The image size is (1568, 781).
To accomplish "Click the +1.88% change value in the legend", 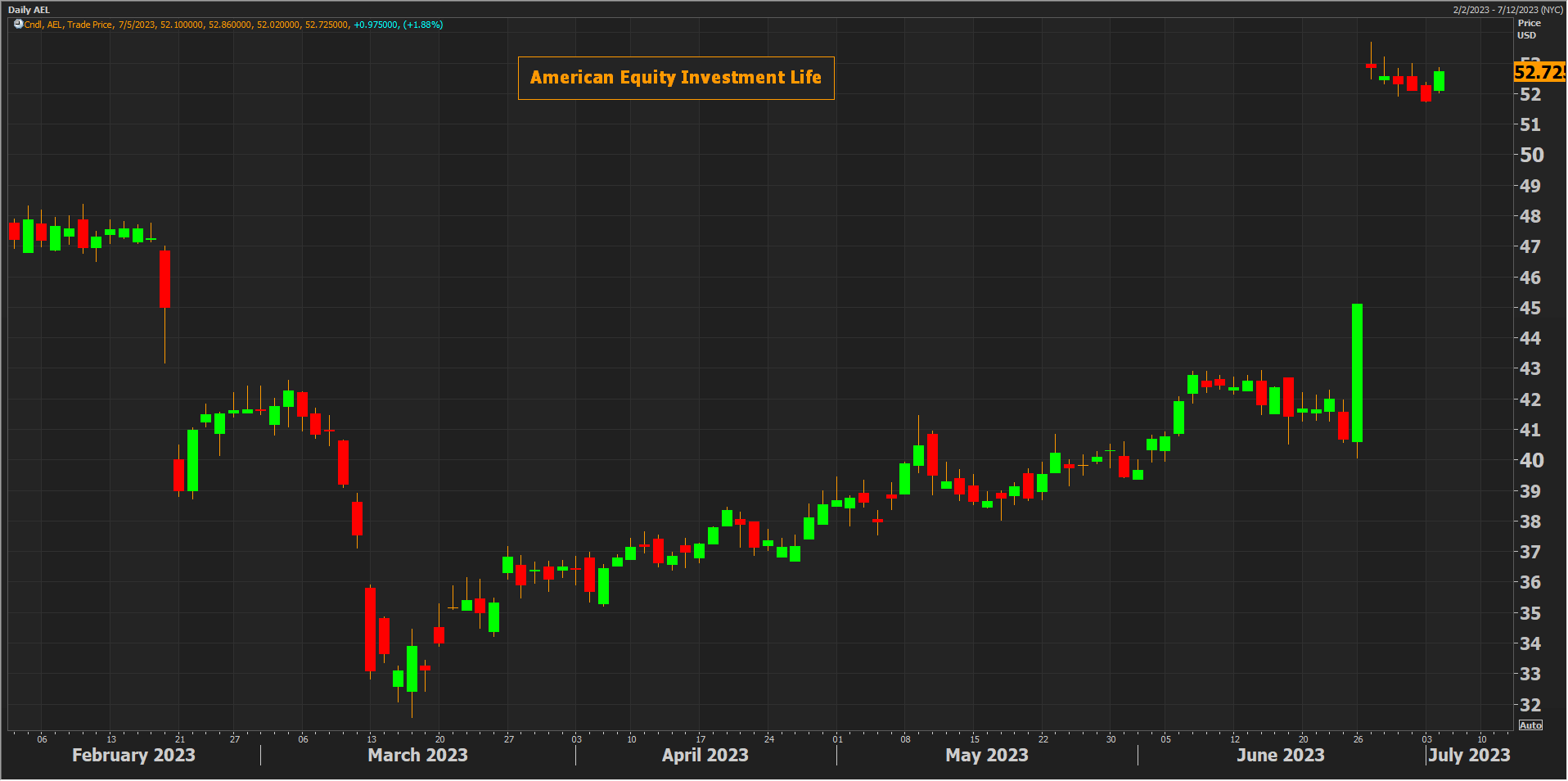I will (423, 25).
